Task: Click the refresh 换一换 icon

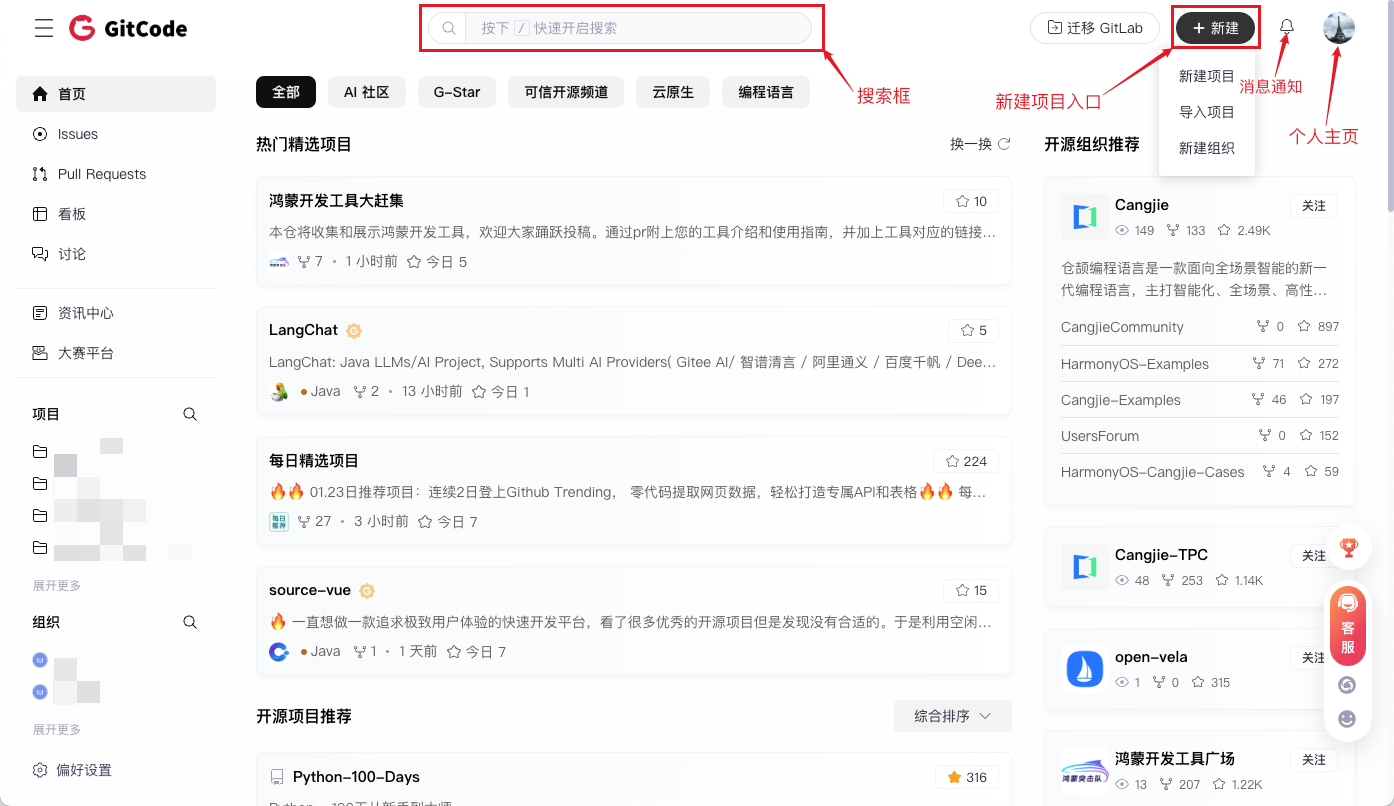Action: [1004, 144]
